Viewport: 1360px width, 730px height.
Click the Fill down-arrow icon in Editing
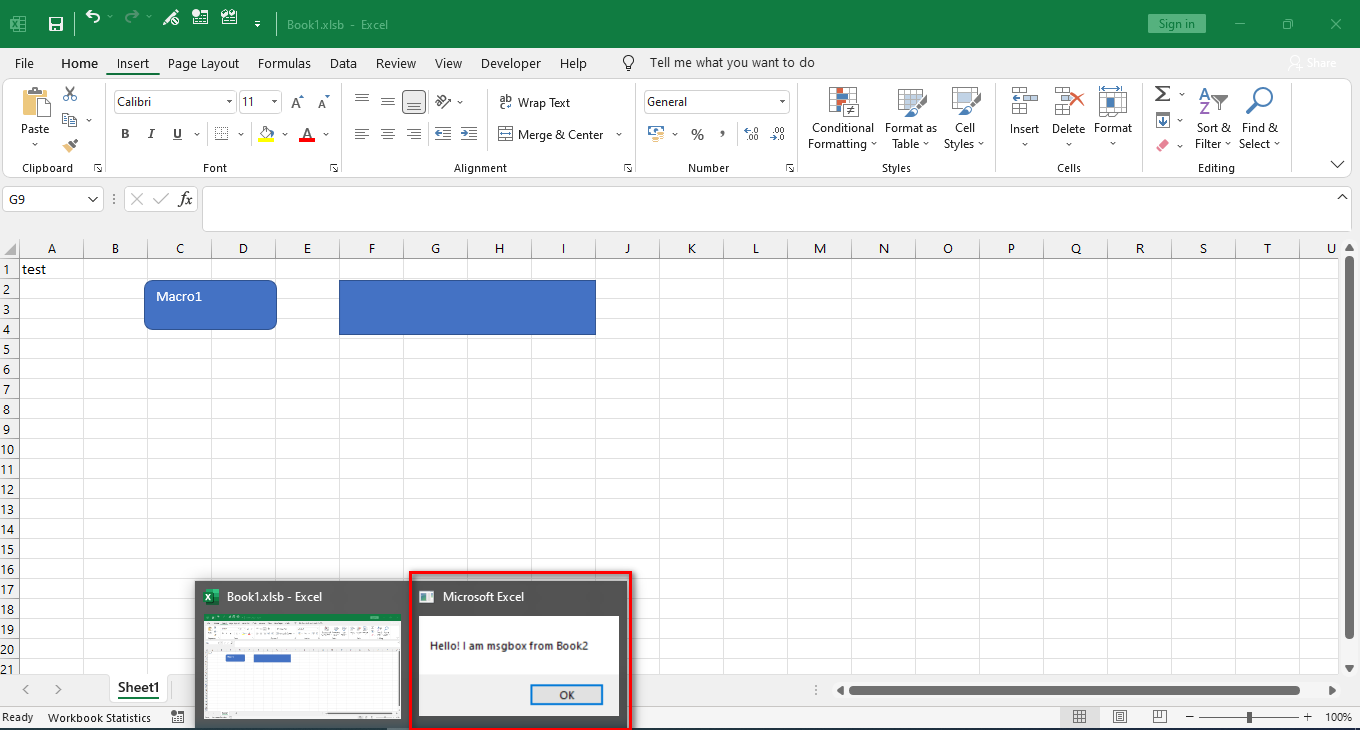coord(1162,120)
